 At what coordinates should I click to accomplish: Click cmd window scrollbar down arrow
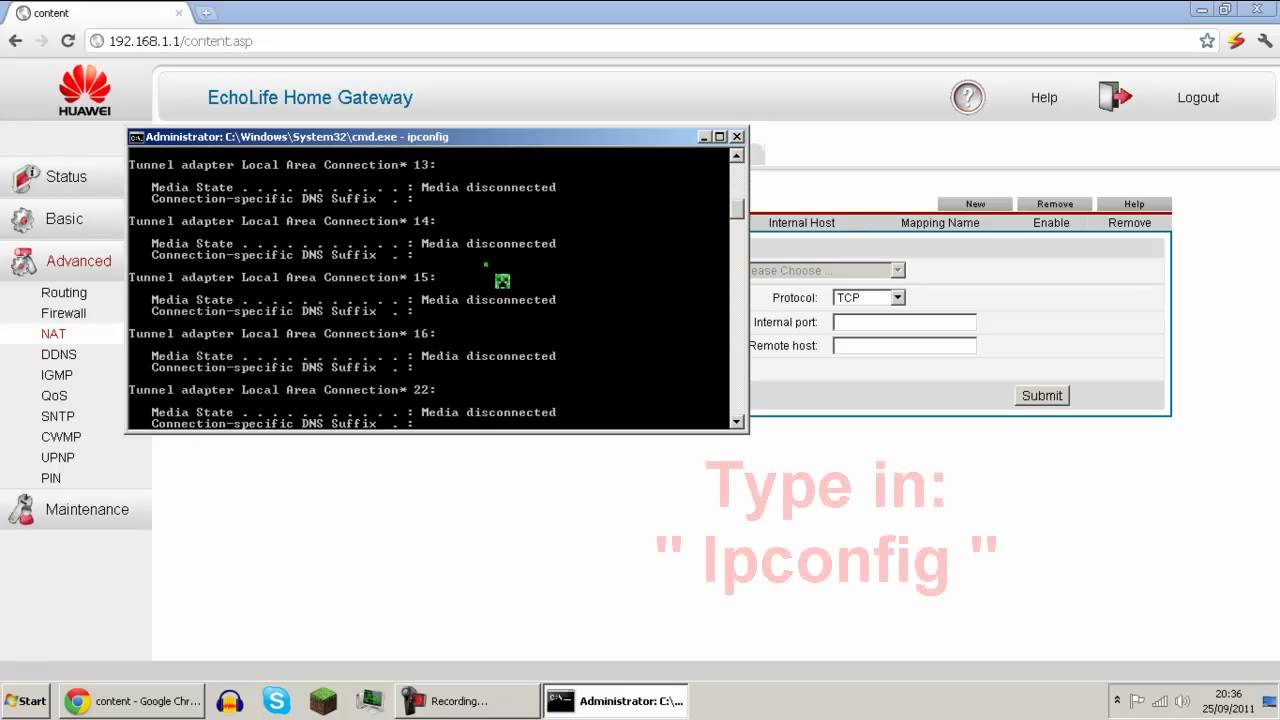[738, 422]
